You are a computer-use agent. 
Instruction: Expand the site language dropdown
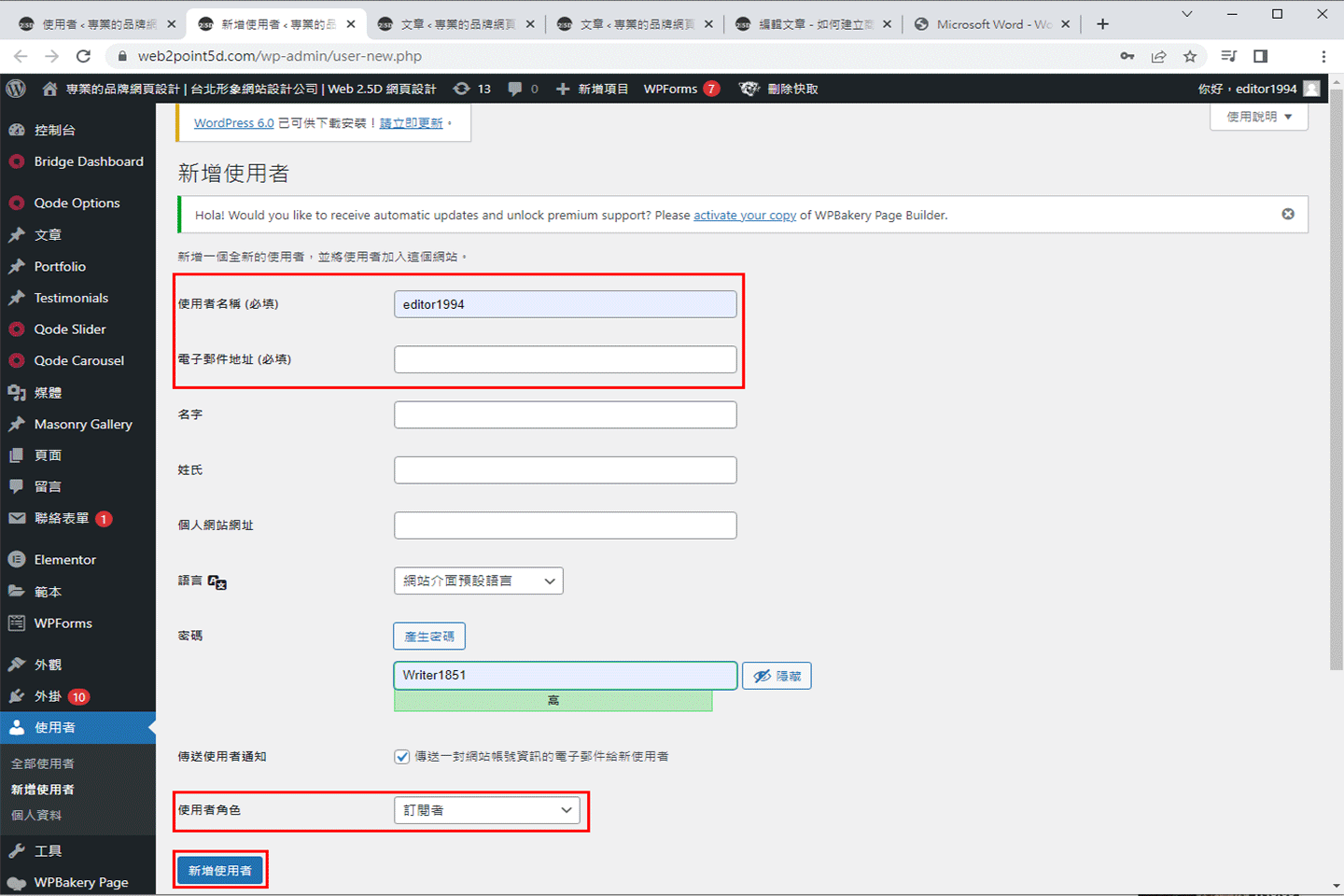pyautogui.click(x=478, y=581)
